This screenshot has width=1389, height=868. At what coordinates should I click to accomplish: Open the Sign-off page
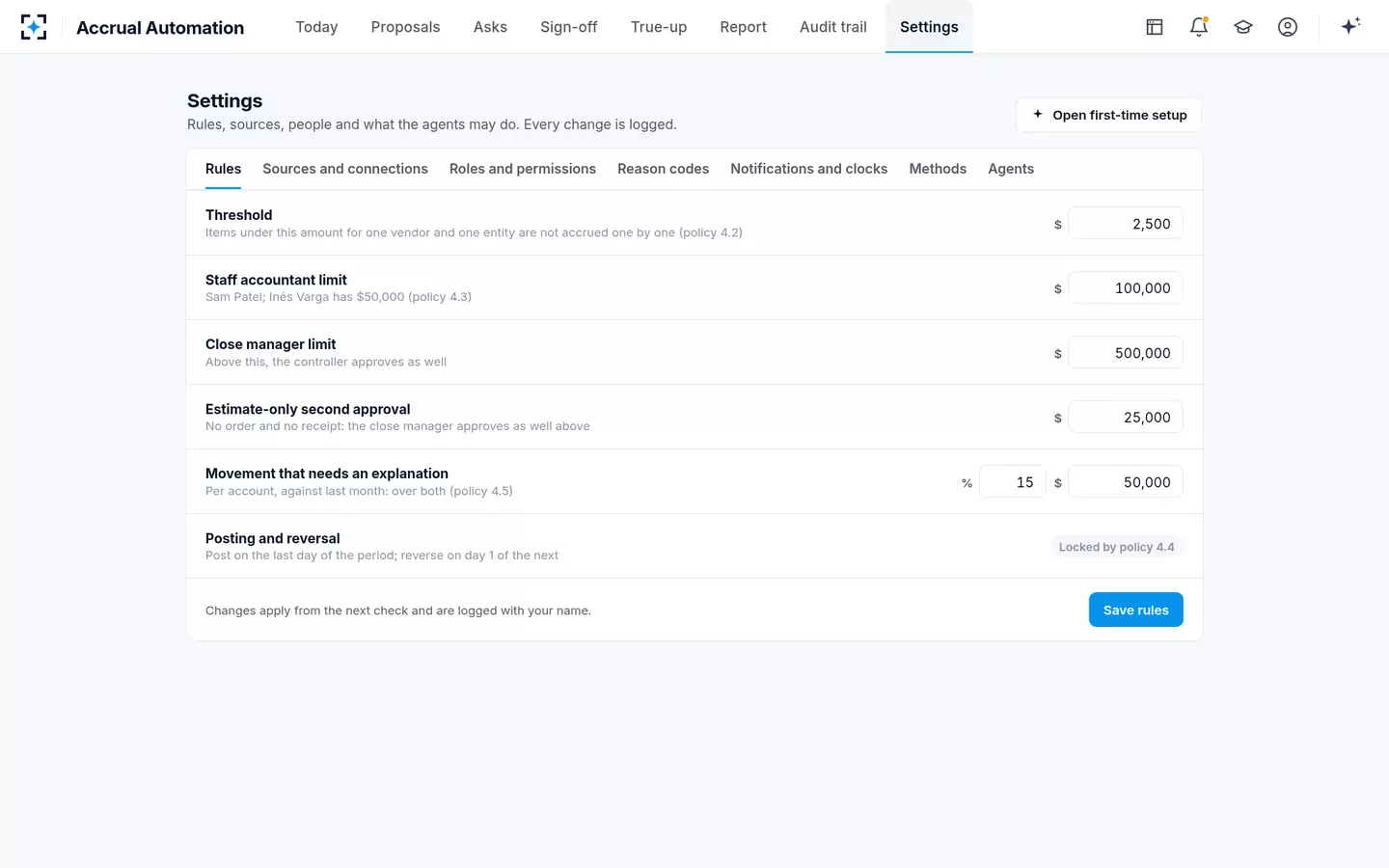point(569,27)
